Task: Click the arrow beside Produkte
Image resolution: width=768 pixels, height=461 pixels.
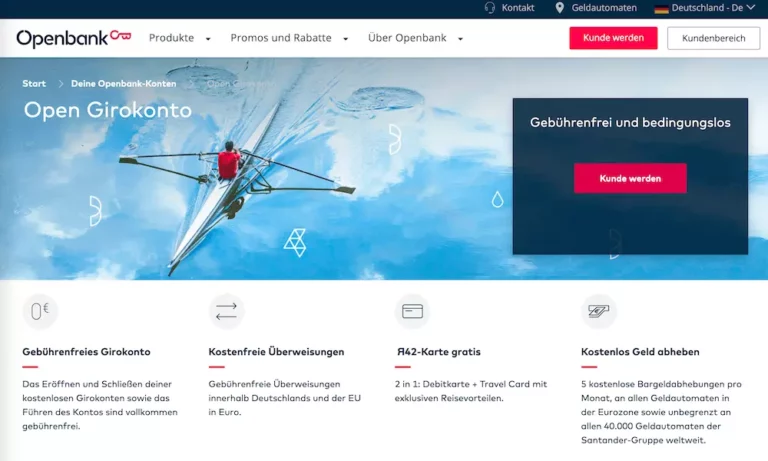Action: click(208, 39)
